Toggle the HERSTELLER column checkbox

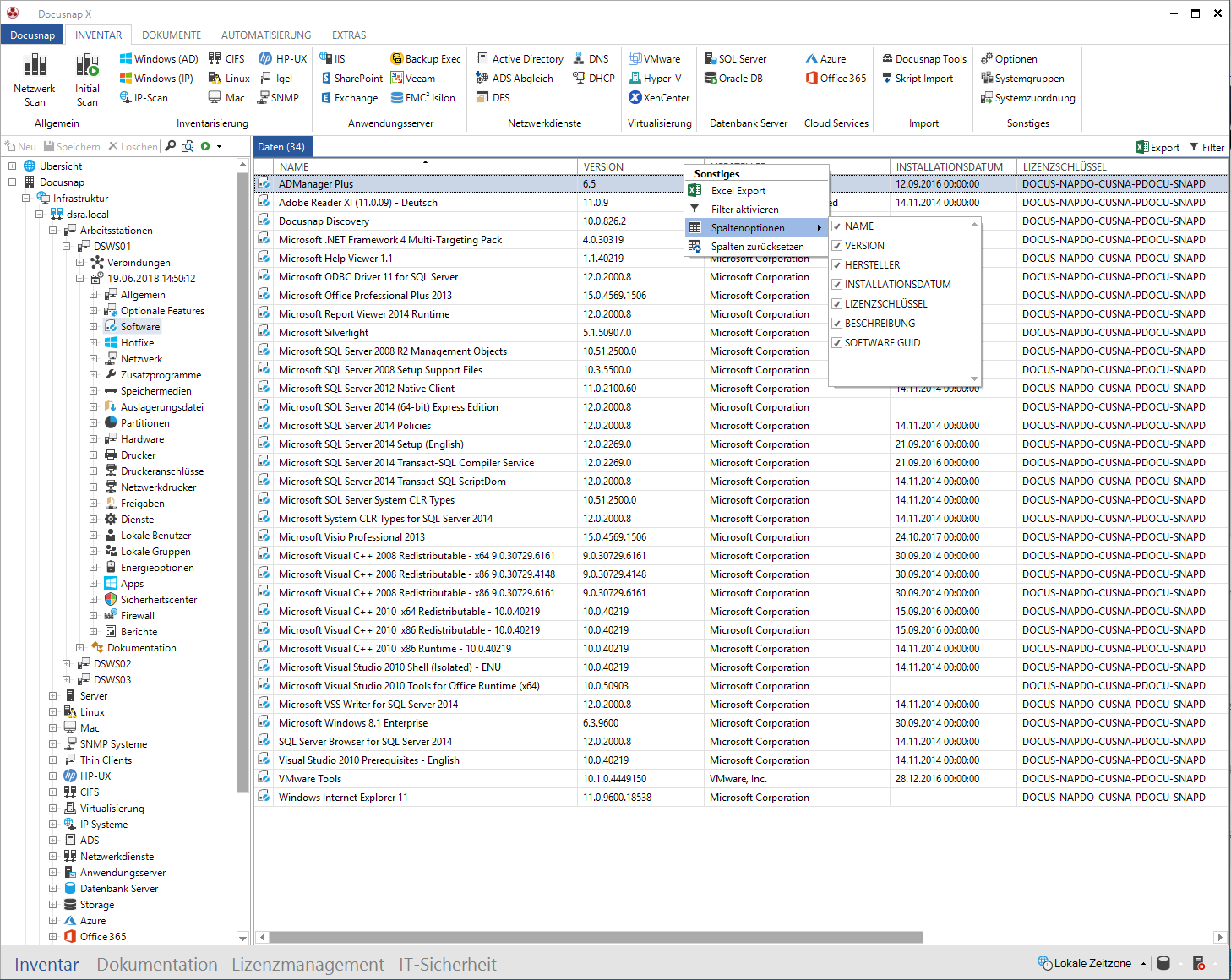click(836, 265)
